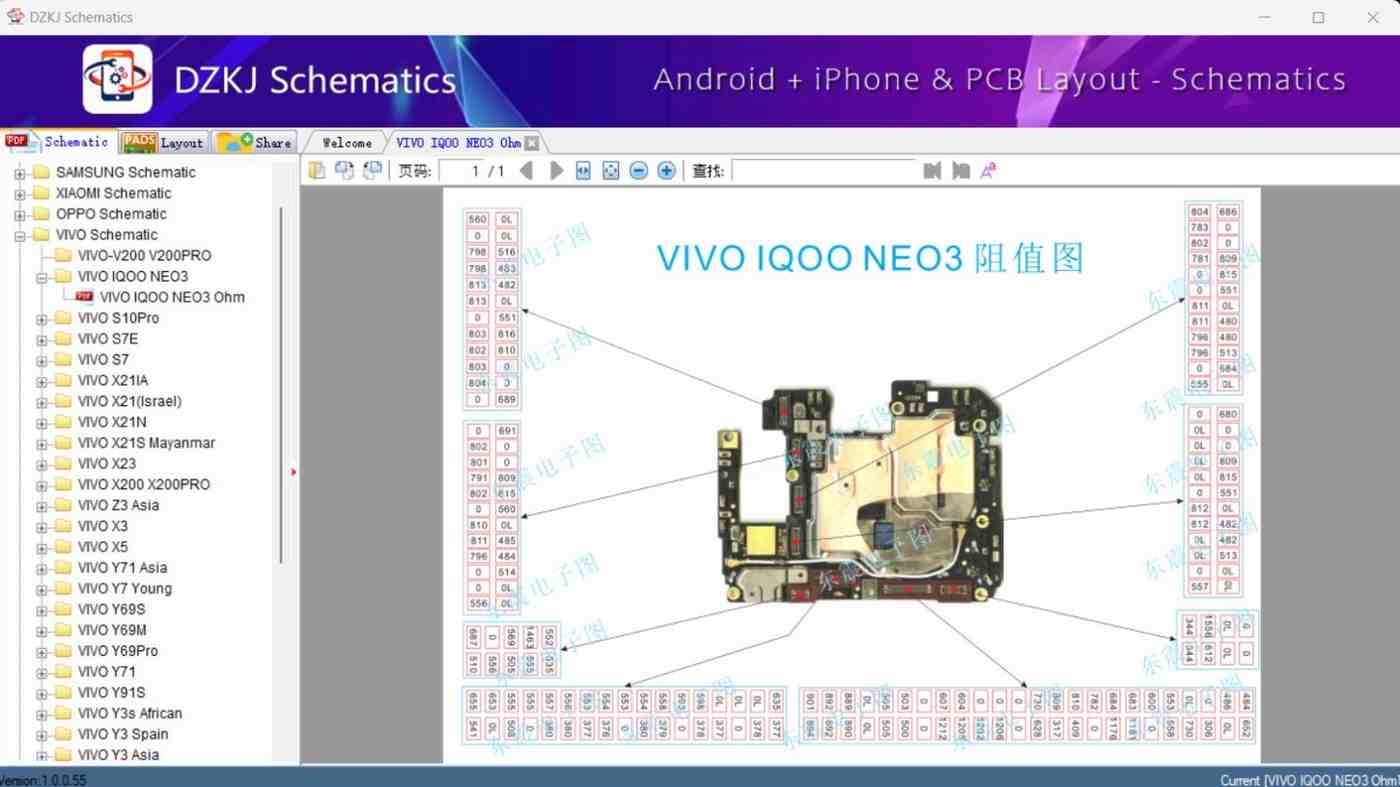Click the tree panel vertical scrollbar
1400x787 pixels.
tap(281, 385)
